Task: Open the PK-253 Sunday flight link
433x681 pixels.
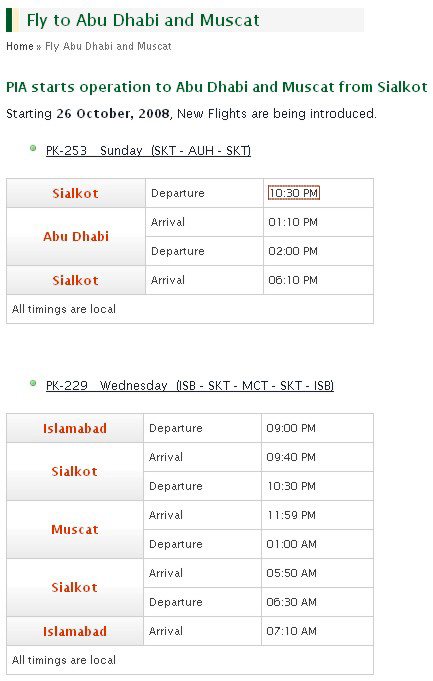Action: pyautogui.click(x=148, y=150)
